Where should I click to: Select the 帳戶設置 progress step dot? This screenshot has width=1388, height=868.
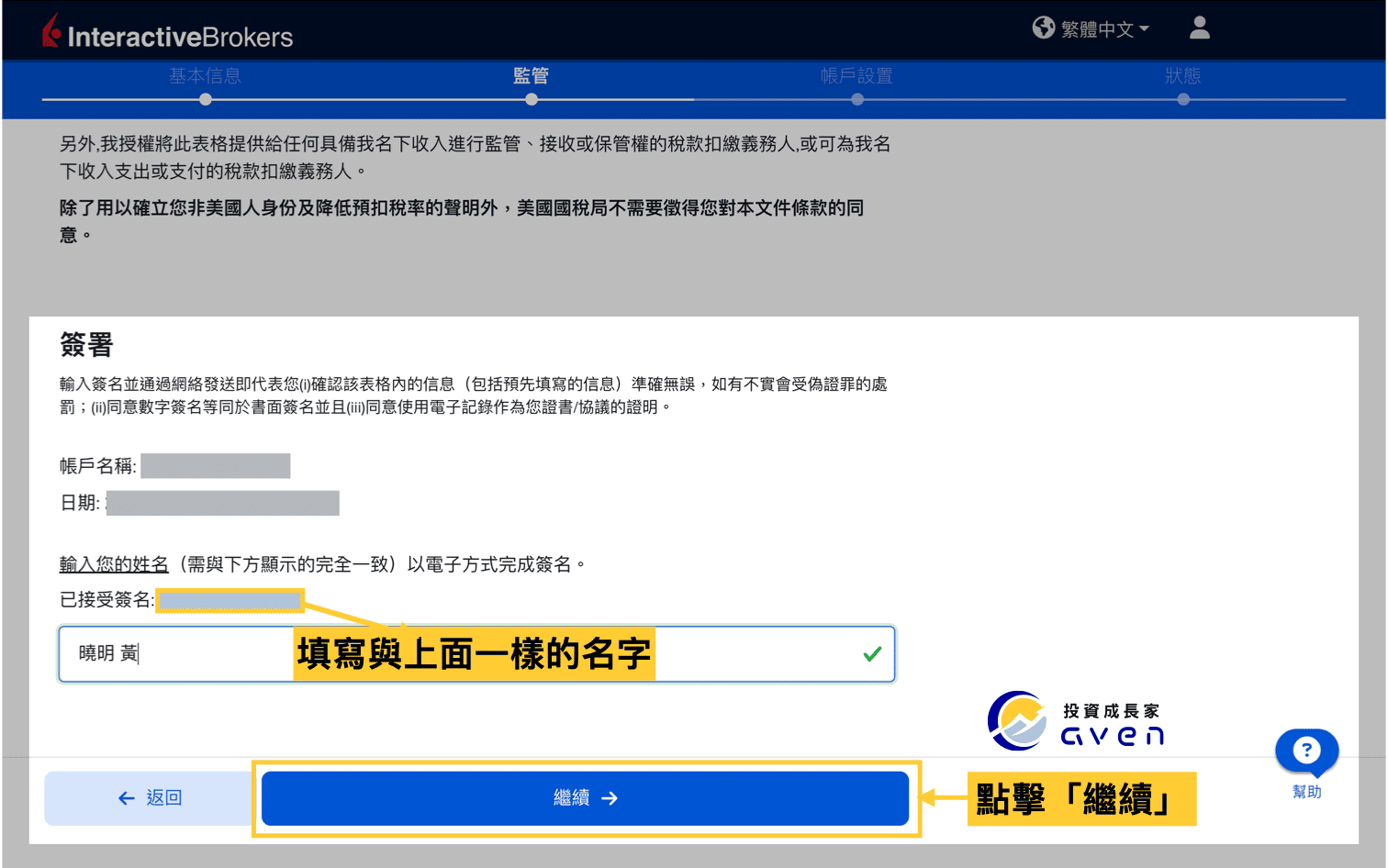tap(856, 98)
